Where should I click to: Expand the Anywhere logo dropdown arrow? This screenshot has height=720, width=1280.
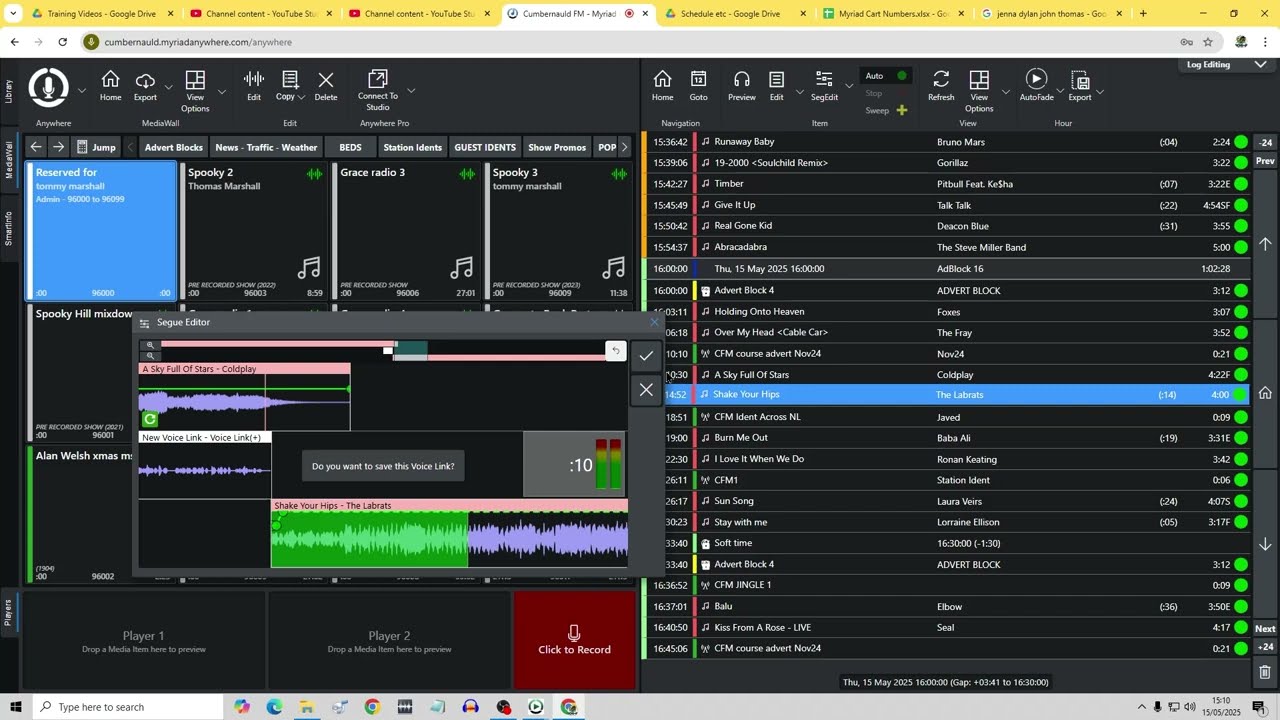point(82,90)
